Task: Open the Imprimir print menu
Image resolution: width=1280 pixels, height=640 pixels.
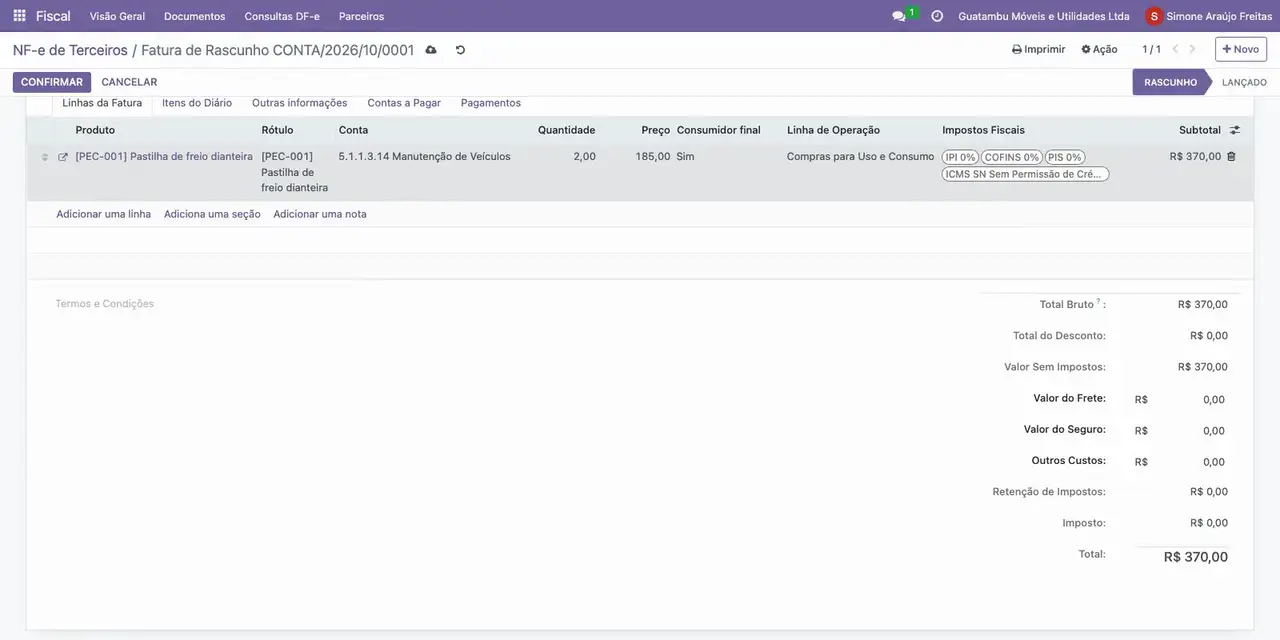Action: pyautogui.click(x=1039, y=49)
